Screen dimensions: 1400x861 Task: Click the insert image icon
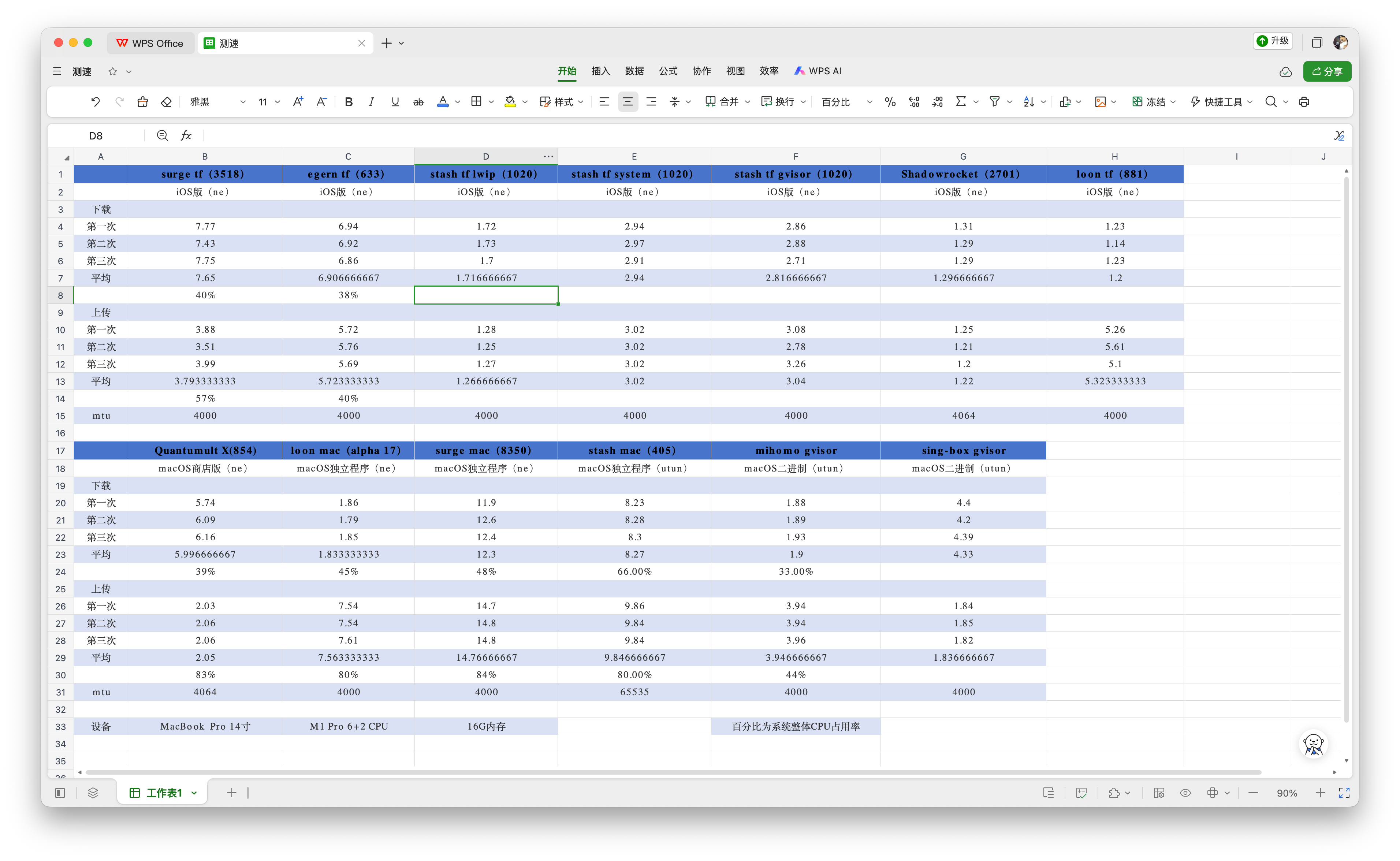(x=1100, y=101)
